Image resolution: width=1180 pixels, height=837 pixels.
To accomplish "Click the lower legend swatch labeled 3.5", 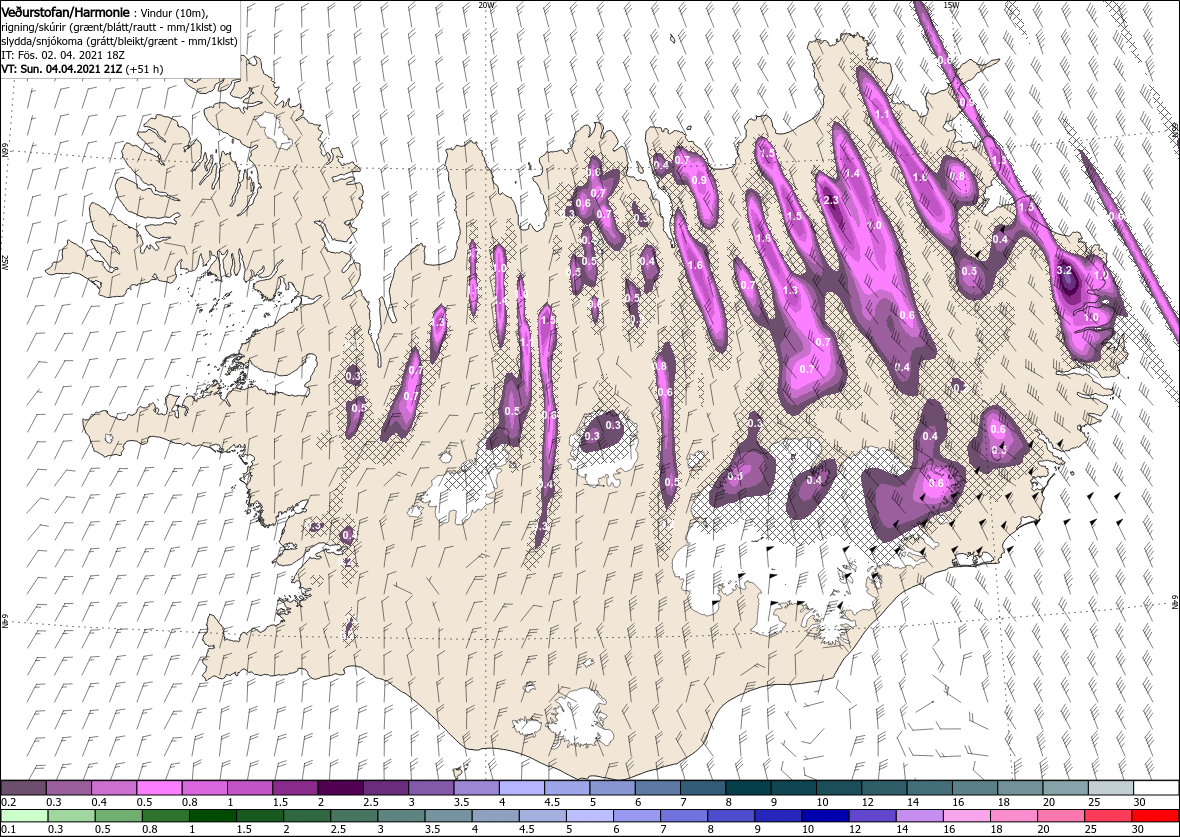I will pyautogui.click(x=448, y=816).
